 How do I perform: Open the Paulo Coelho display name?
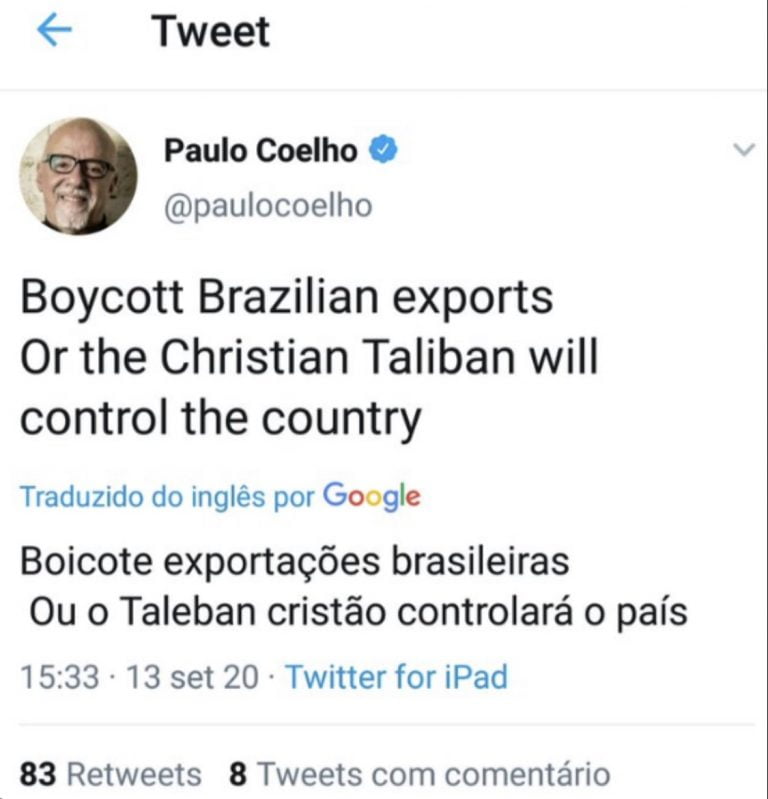[x=260, y=151]
